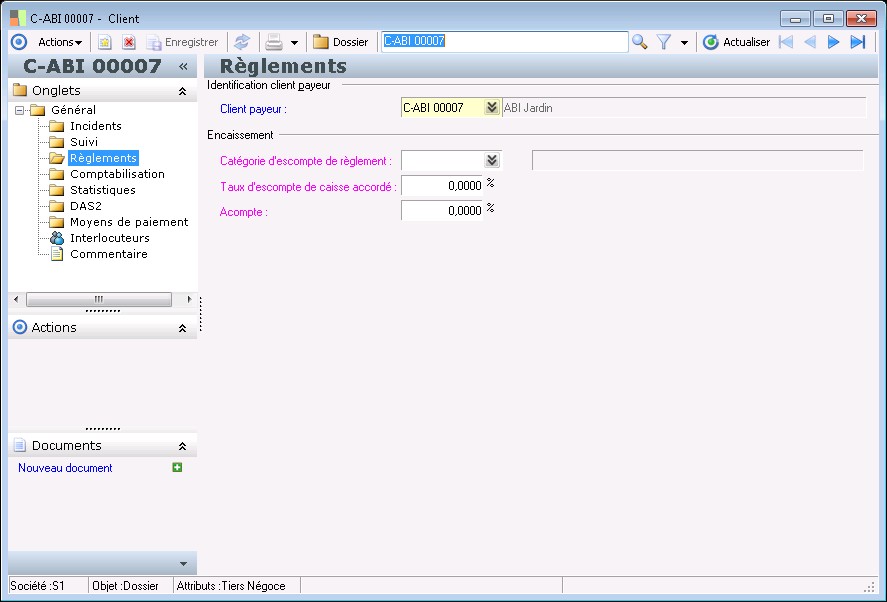Open the Statistiques tab
Image resolution: width=887 pixels, height=602 pixels.
point(102,190)
